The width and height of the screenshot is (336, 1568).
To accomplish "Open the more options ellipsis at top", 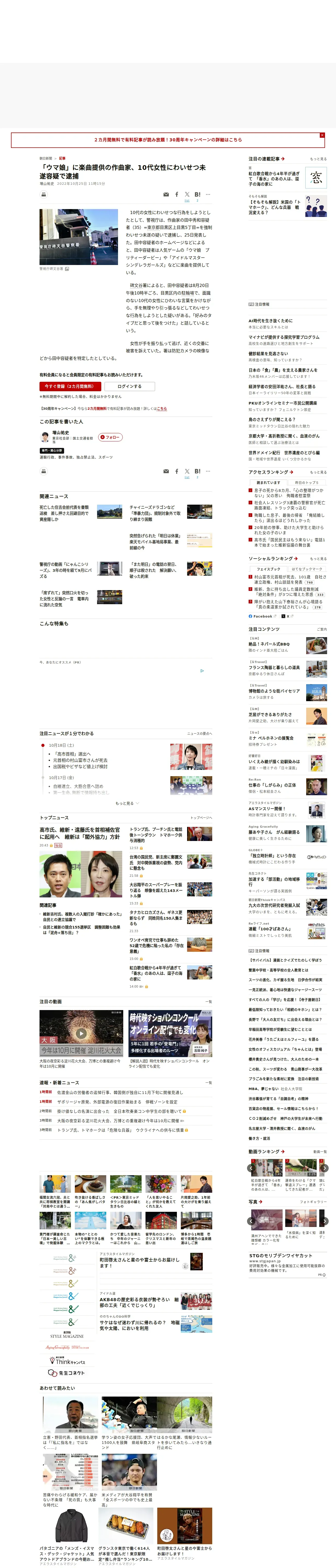I will click(208, 195).
